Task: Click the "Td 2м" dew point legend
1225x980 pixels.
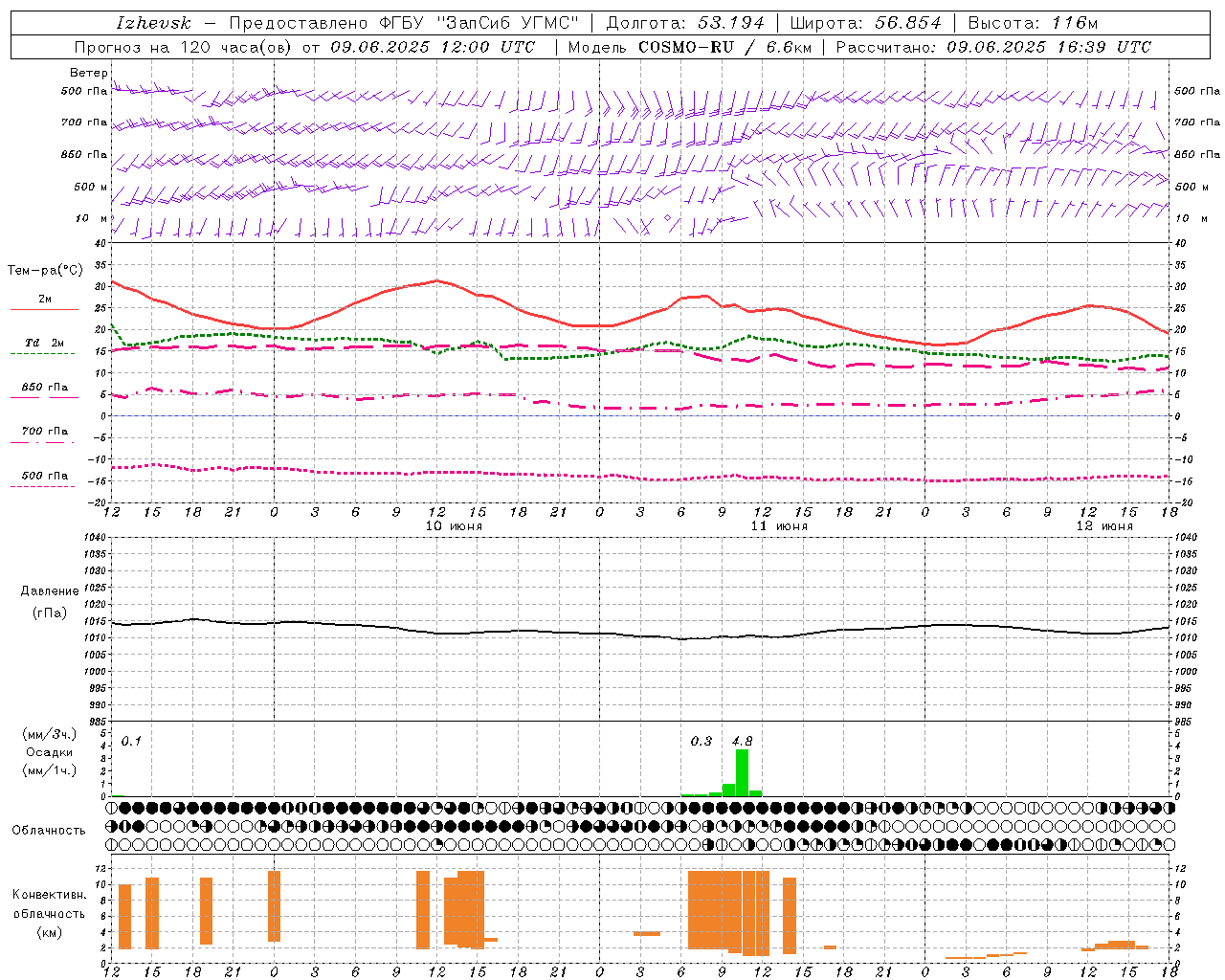Action: click(44, 343)
